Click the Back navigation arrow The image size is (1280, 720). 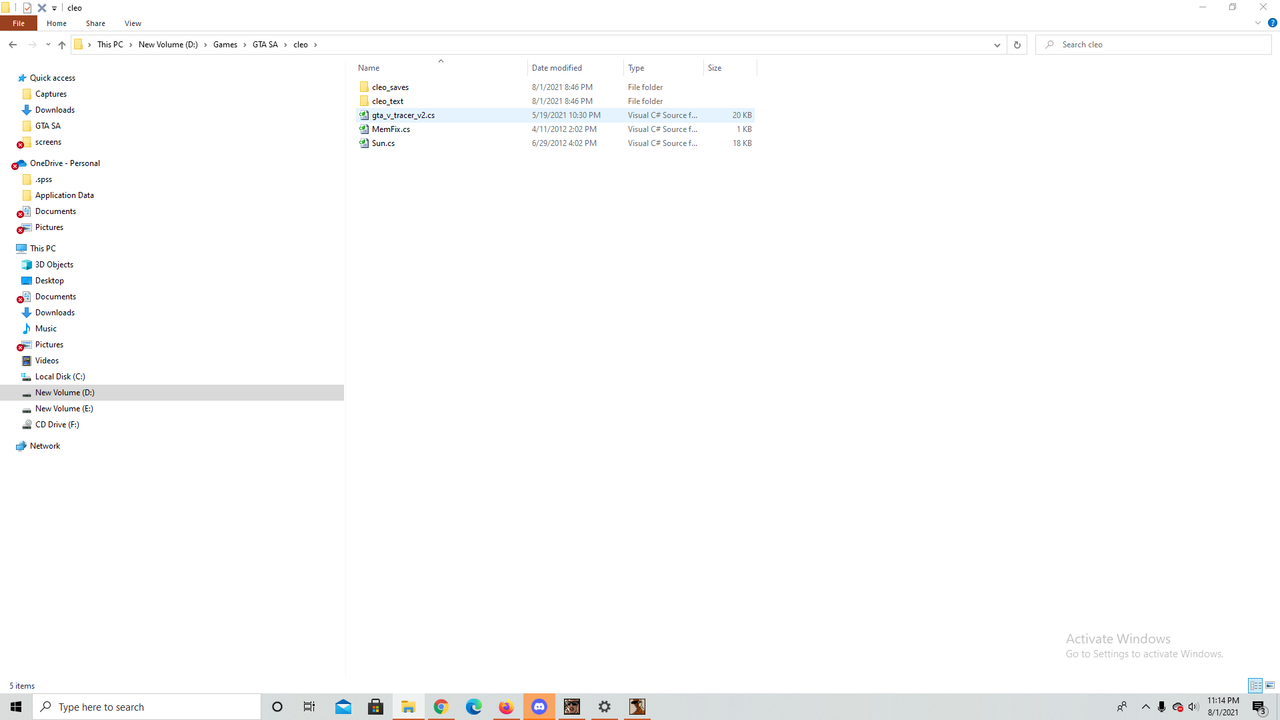pyautogui.click(x=12, y=45)
